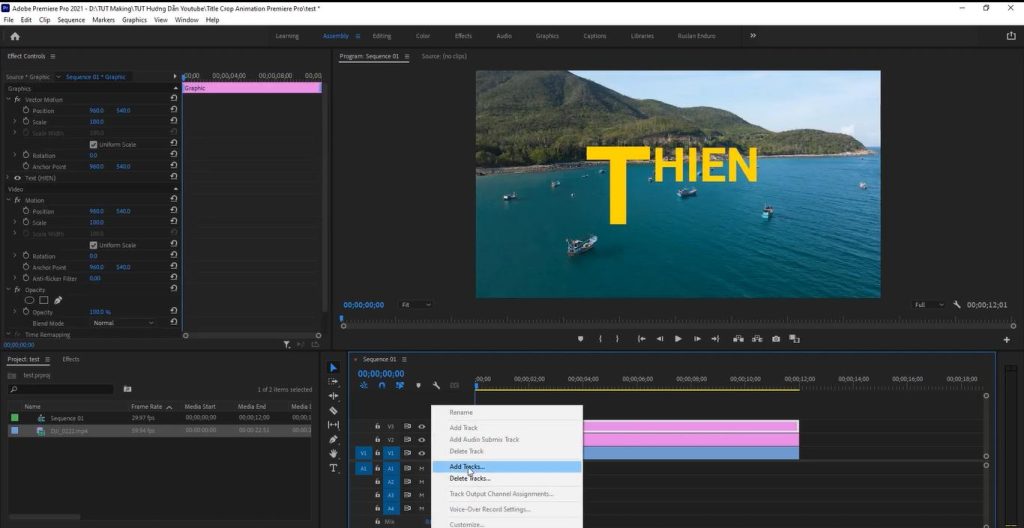The height and width of the screenshot is (528, 1024).
Task: Sort project items by Frame Rate
Action: [x=146, y=406]
